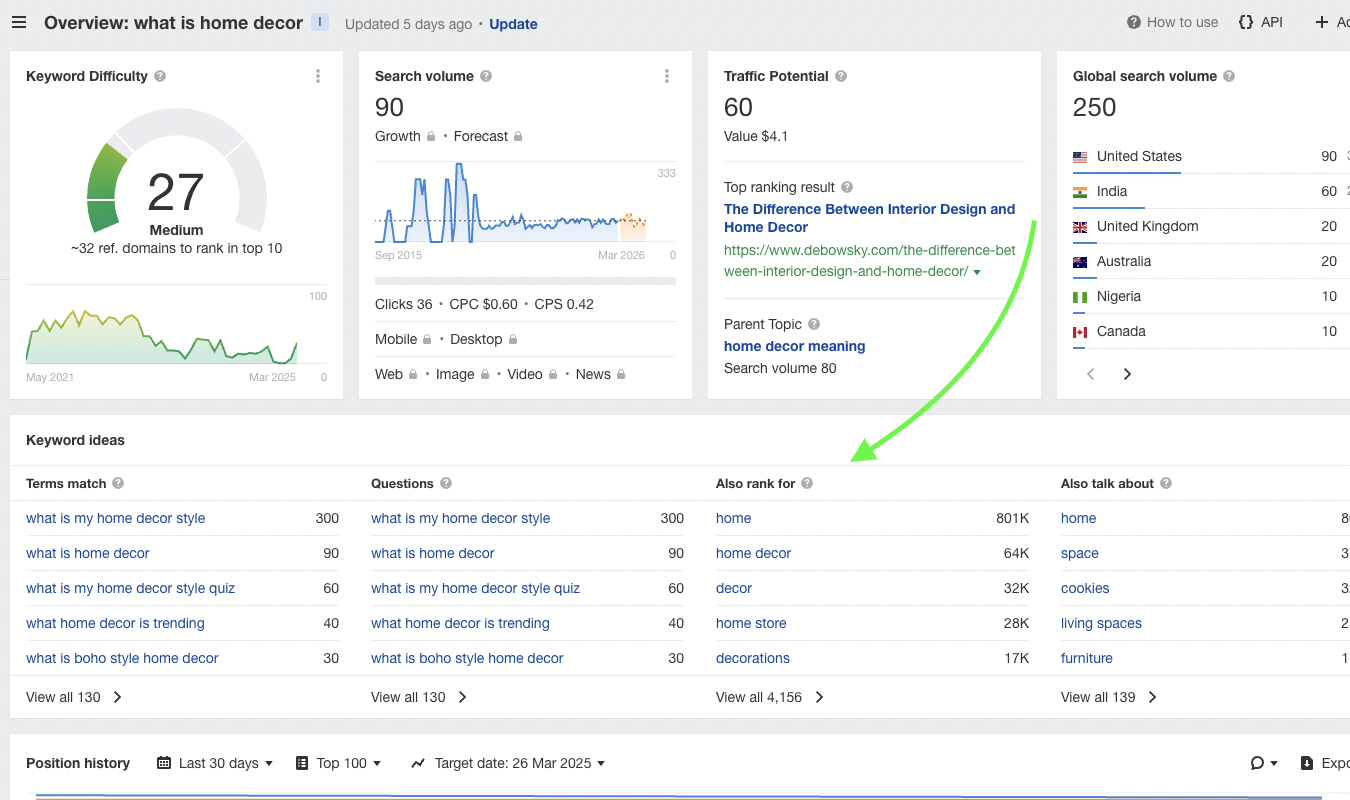View all 130 Terms match keywords
The width and height of the screenshot is (1350, 800).
pyautogui.click(x=74, y=697)
